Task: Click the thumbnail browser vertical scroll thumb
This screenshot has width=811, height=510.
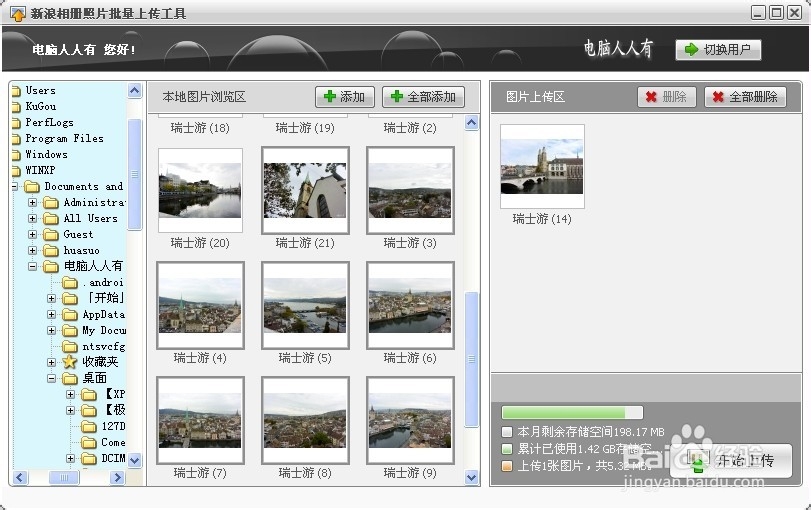Action: [x=472, y=359]
